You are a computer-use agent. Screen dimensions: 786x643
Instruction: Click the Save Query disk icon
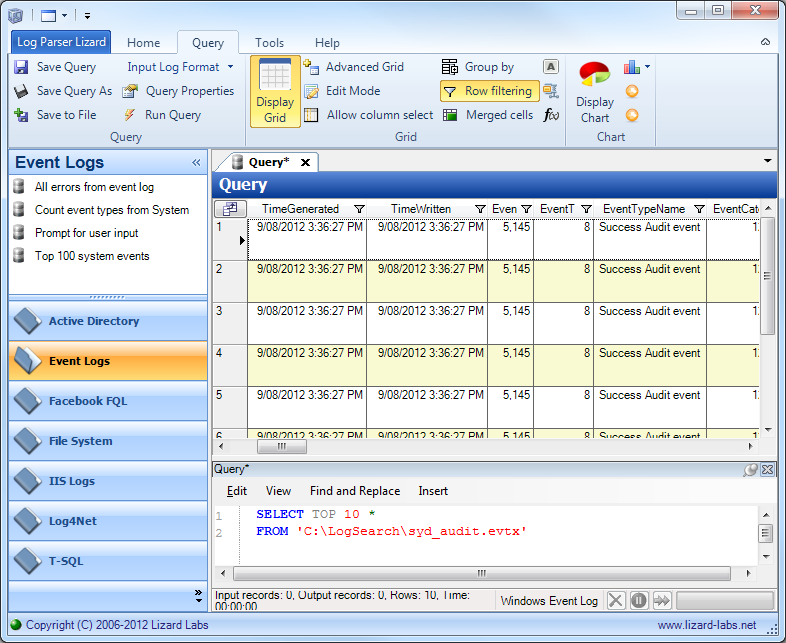(x=21, y=67)
